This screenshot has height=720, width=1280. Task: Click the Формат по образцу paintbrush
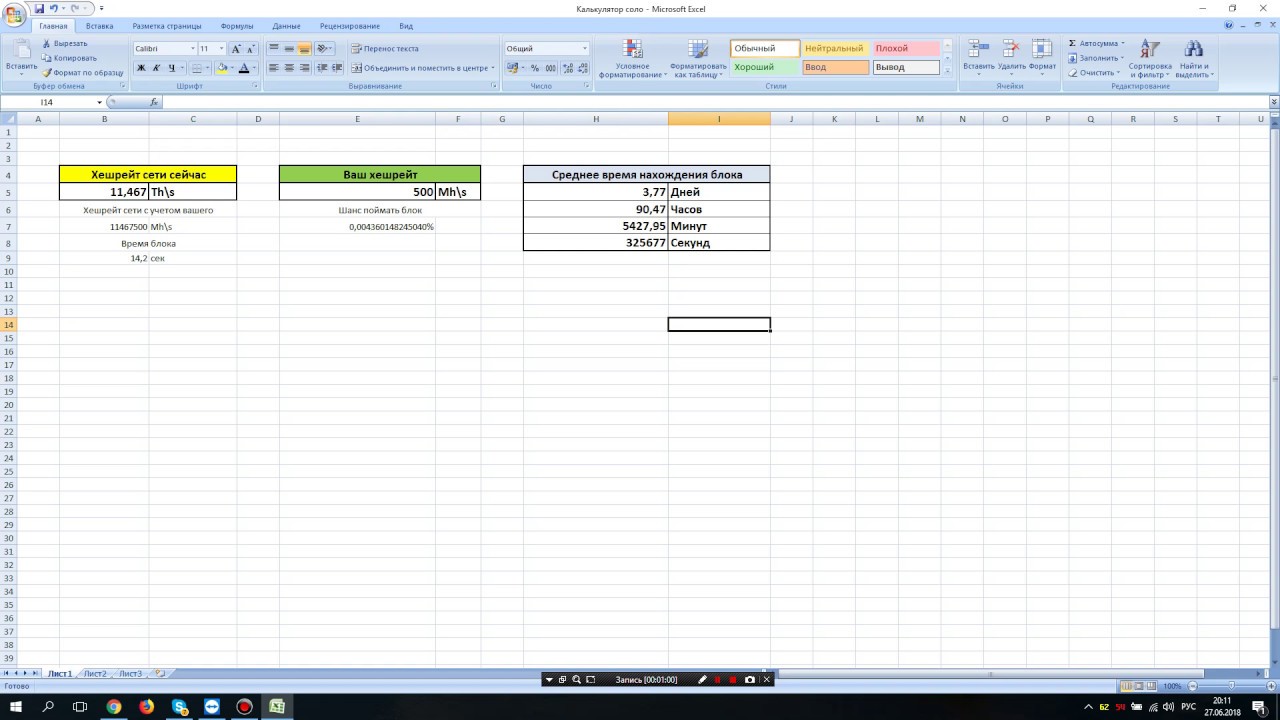coord(47,73)
